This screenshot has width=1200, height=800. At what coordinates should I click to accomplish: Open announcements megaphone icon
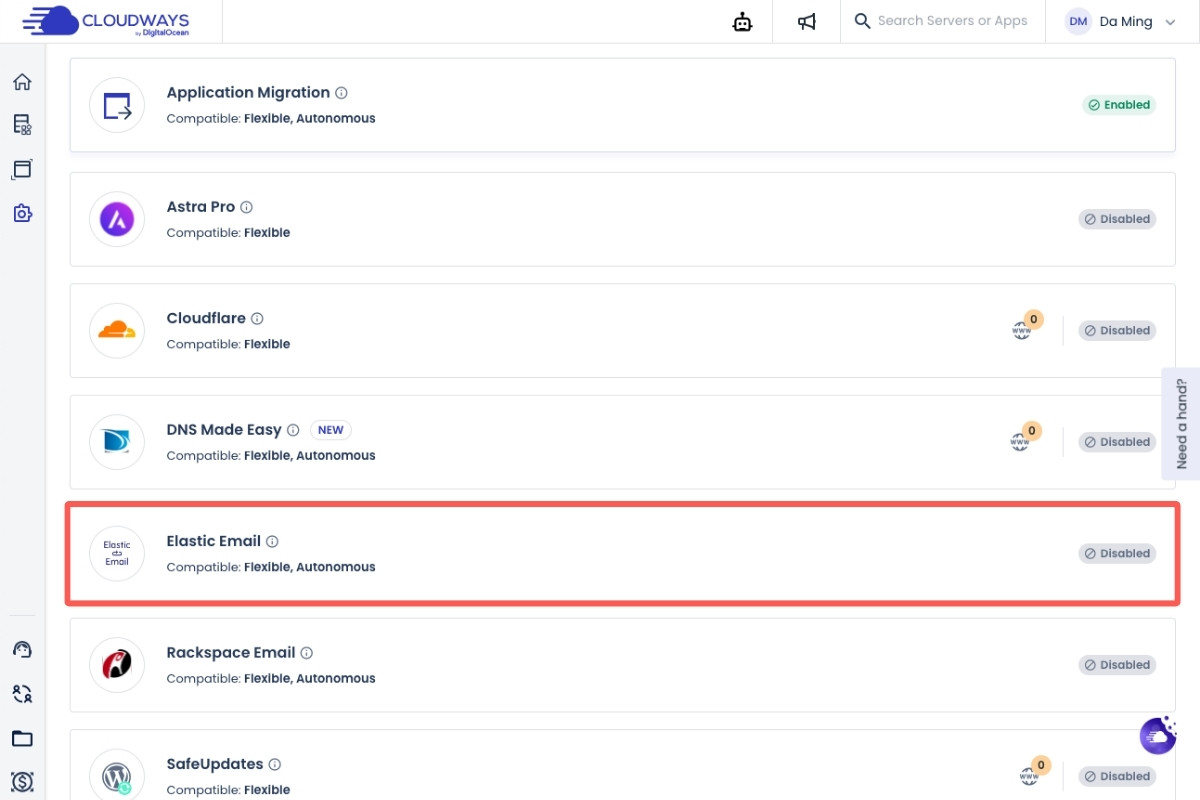click(x=807, y=22)
